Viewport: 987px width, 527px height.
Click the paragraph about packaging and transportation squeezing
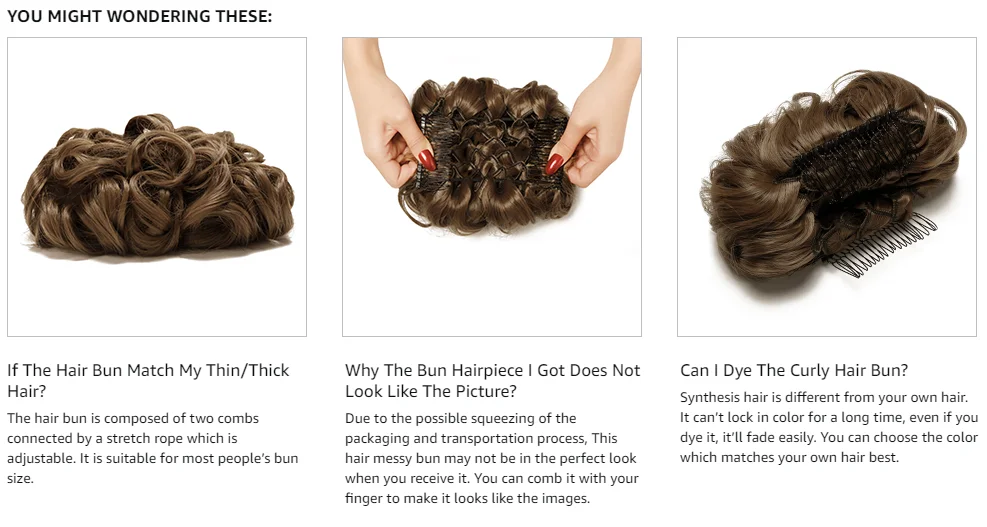click(492, 458)
